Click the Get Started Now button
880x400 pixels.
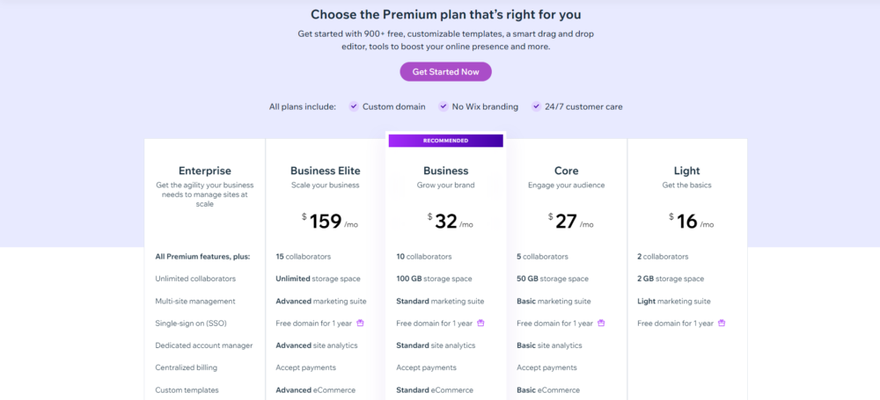pyautogui.click(x=446, y=72)
